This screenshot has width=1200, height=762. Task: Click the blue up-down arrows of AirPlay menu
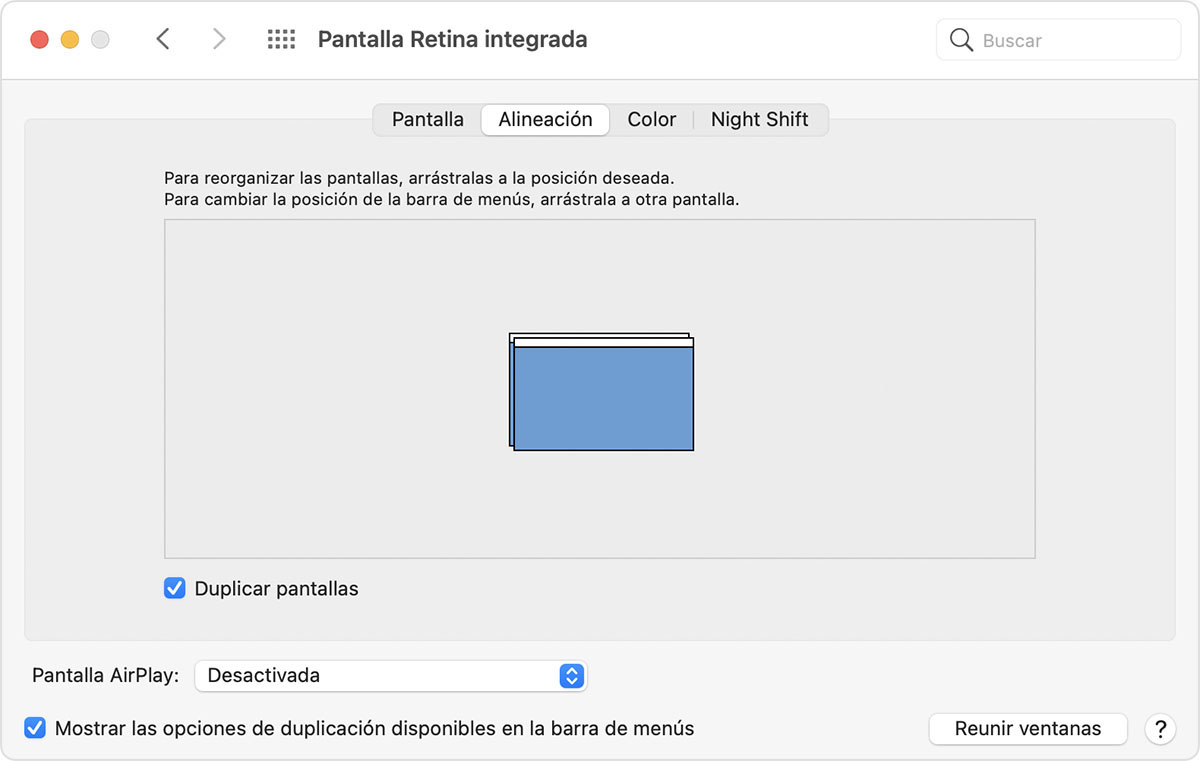[571, 676]
